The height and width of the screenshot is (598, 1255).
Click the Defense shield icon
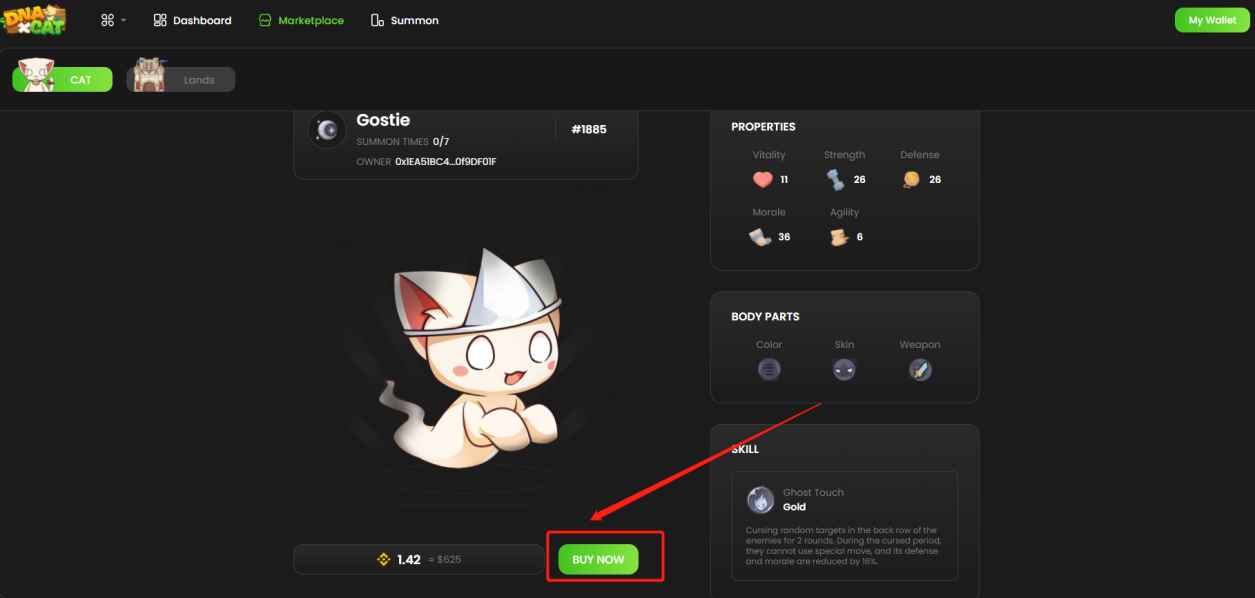click(x=911, y=179)
